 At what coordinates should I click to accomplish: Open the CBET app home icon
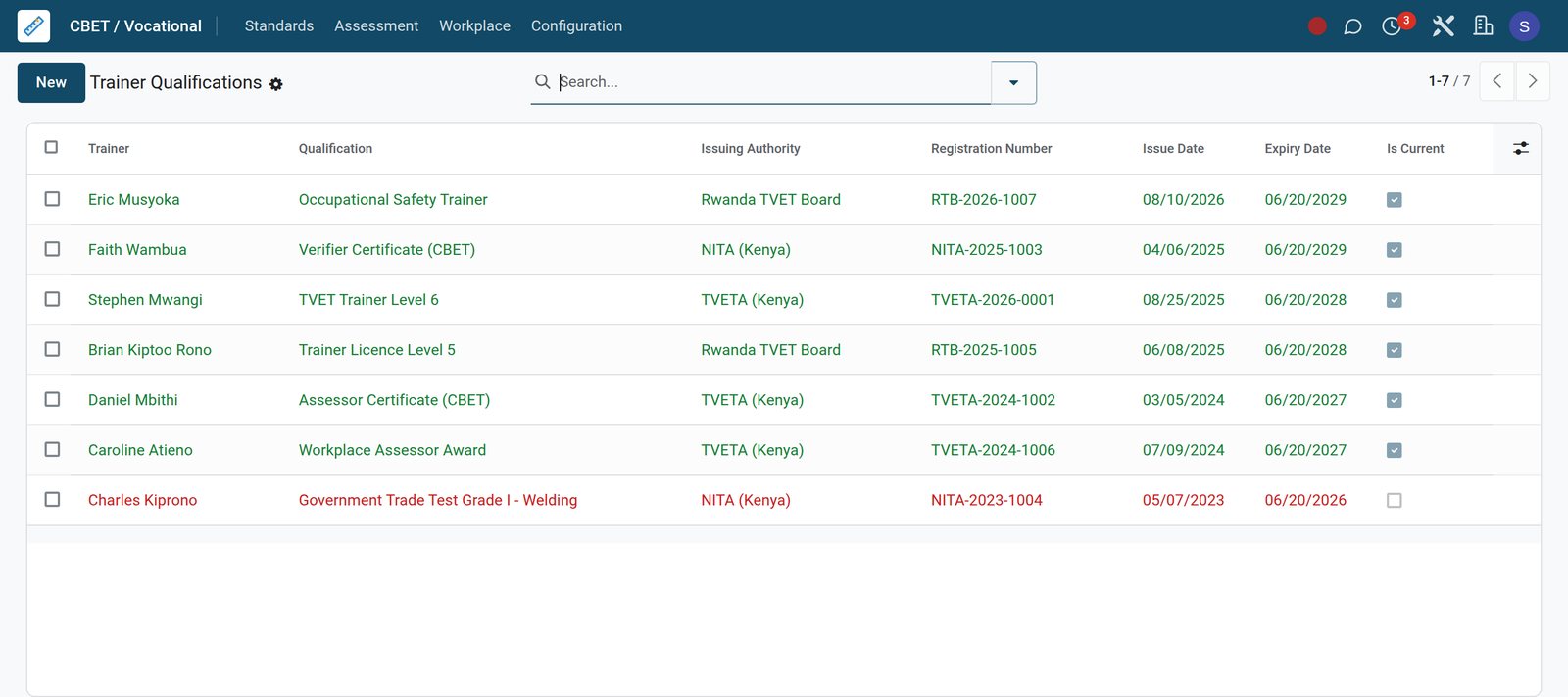33,25
